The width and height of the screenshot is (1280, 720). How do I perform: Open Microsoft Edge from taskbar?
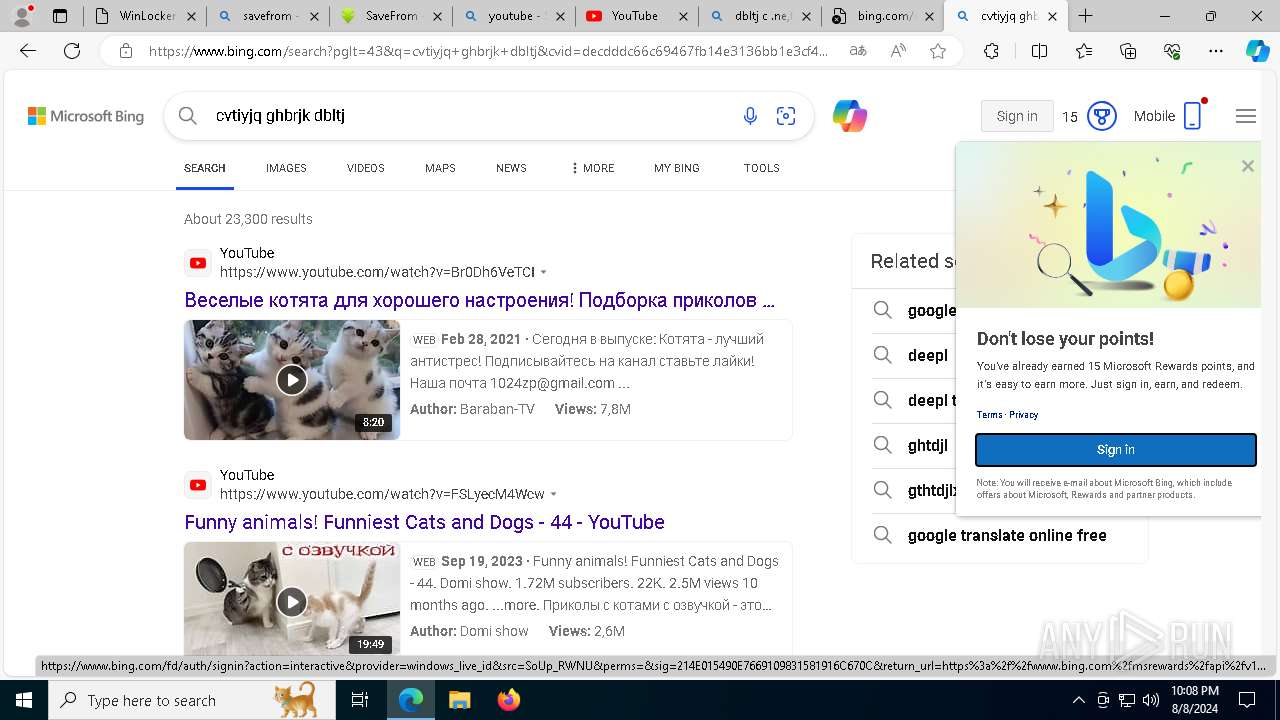[411, 700]
